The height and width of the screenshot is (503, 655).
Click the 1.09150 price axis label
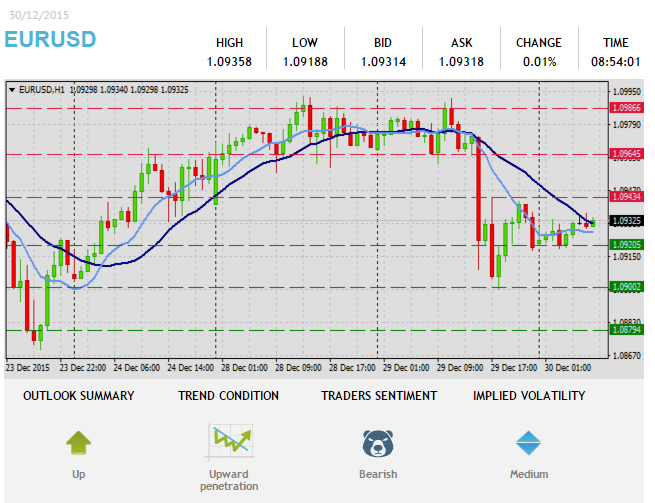click(x=627, y=257)
